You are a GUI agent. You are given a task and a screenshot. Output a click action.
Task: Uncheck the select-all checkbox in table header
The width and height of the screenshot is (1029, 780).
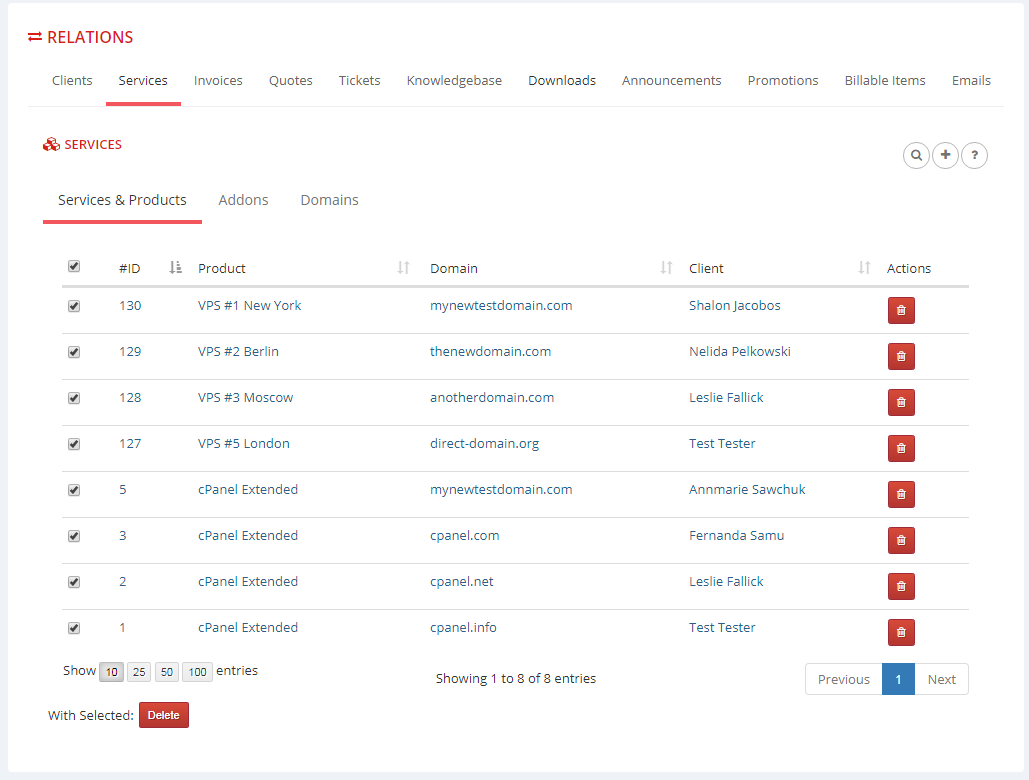pos(73,266)
